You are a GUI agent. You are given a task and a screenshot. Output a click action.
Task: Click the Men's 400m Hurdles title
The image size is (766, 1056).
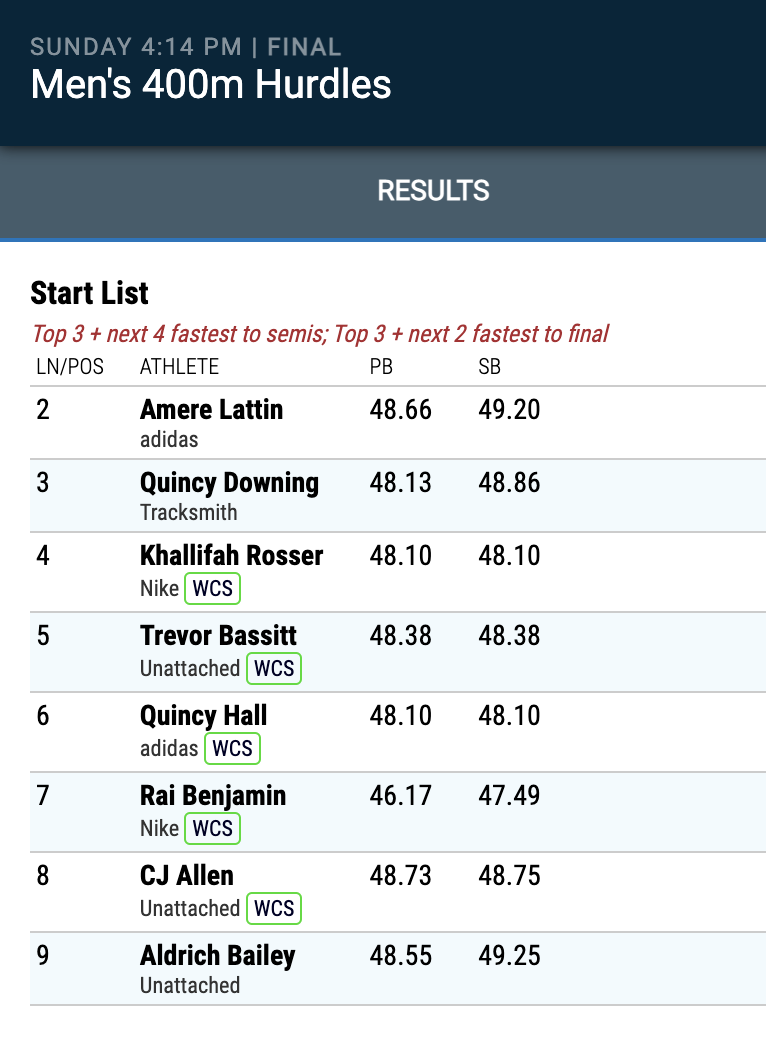pos(211,85)
